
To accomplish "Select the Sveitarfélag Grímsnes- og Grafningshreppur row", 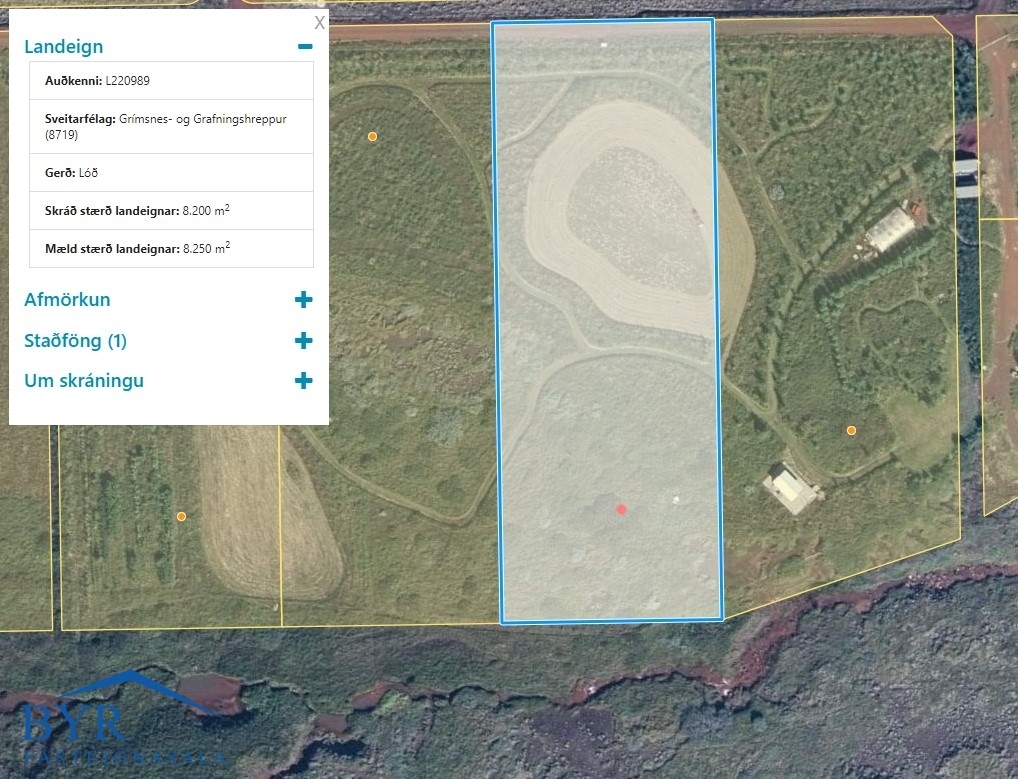I will [171, 127].
